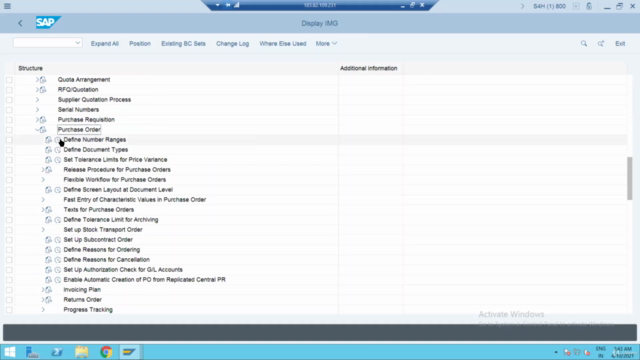Viewport: 640px width, 360px height.
Task: Click Position in the toolbar
Action: [140, 44]
